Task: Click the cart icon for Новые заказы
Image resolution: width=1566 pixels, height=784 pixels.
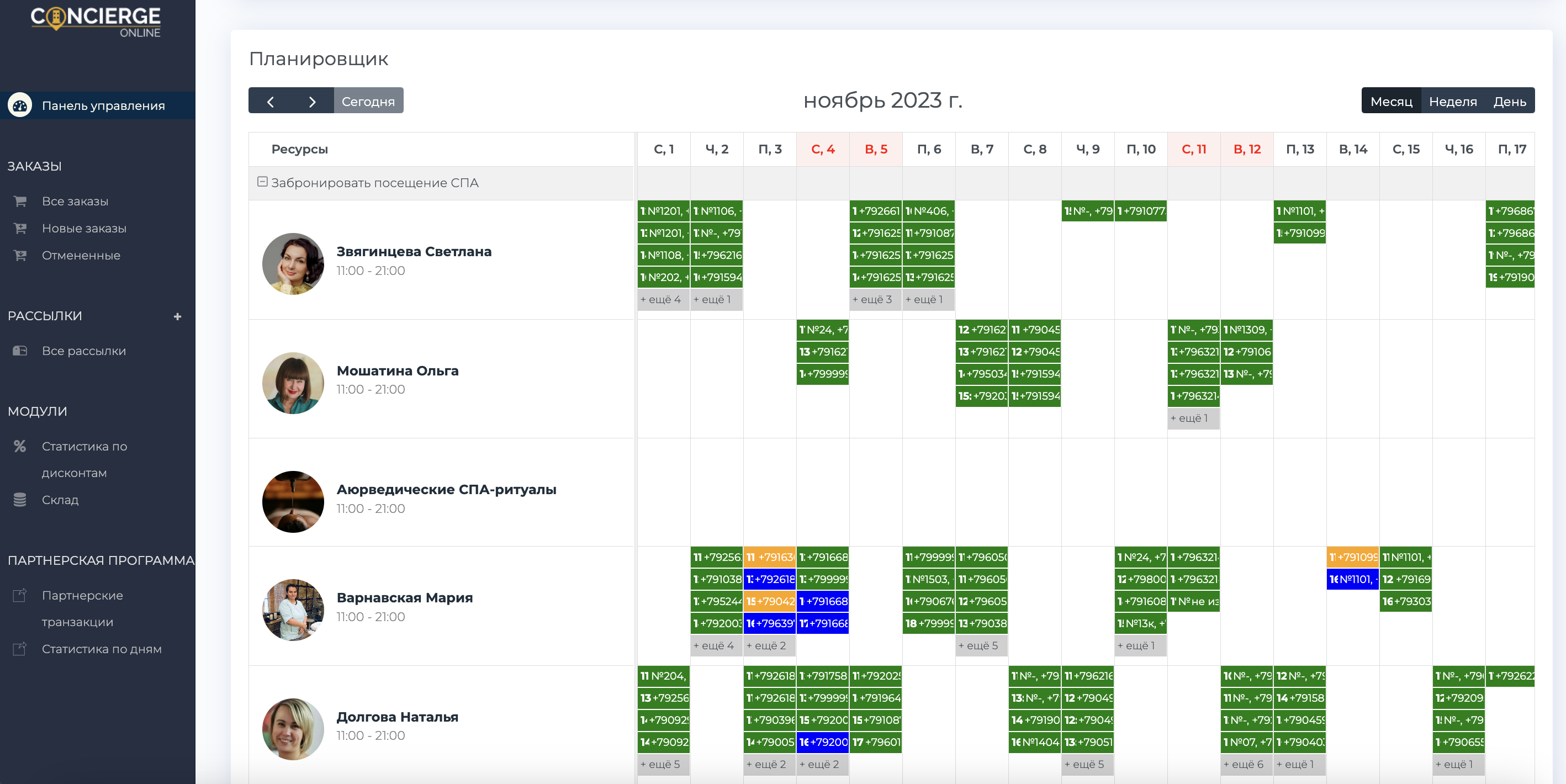Action: click(20, 229)
